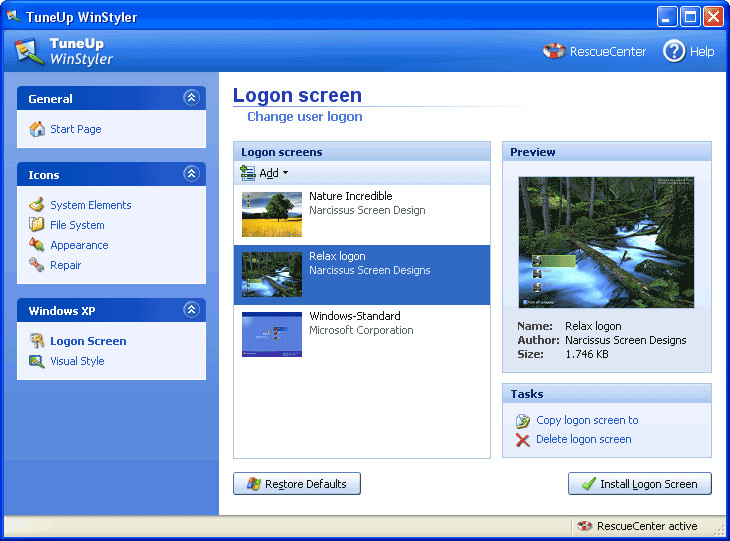Click Install Logon Screen button
Viewport: 730px width, 541px height.
click(x=640, y=484)
